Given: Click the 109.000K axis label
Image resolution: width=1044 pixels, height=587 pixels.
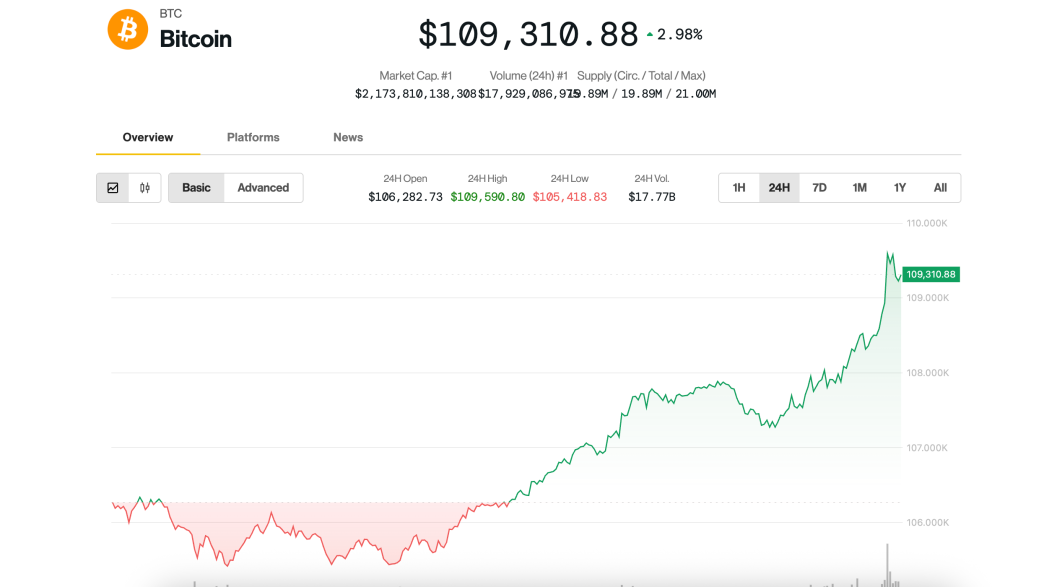Looking at the screenshot, I should click(x=927, y=297).
